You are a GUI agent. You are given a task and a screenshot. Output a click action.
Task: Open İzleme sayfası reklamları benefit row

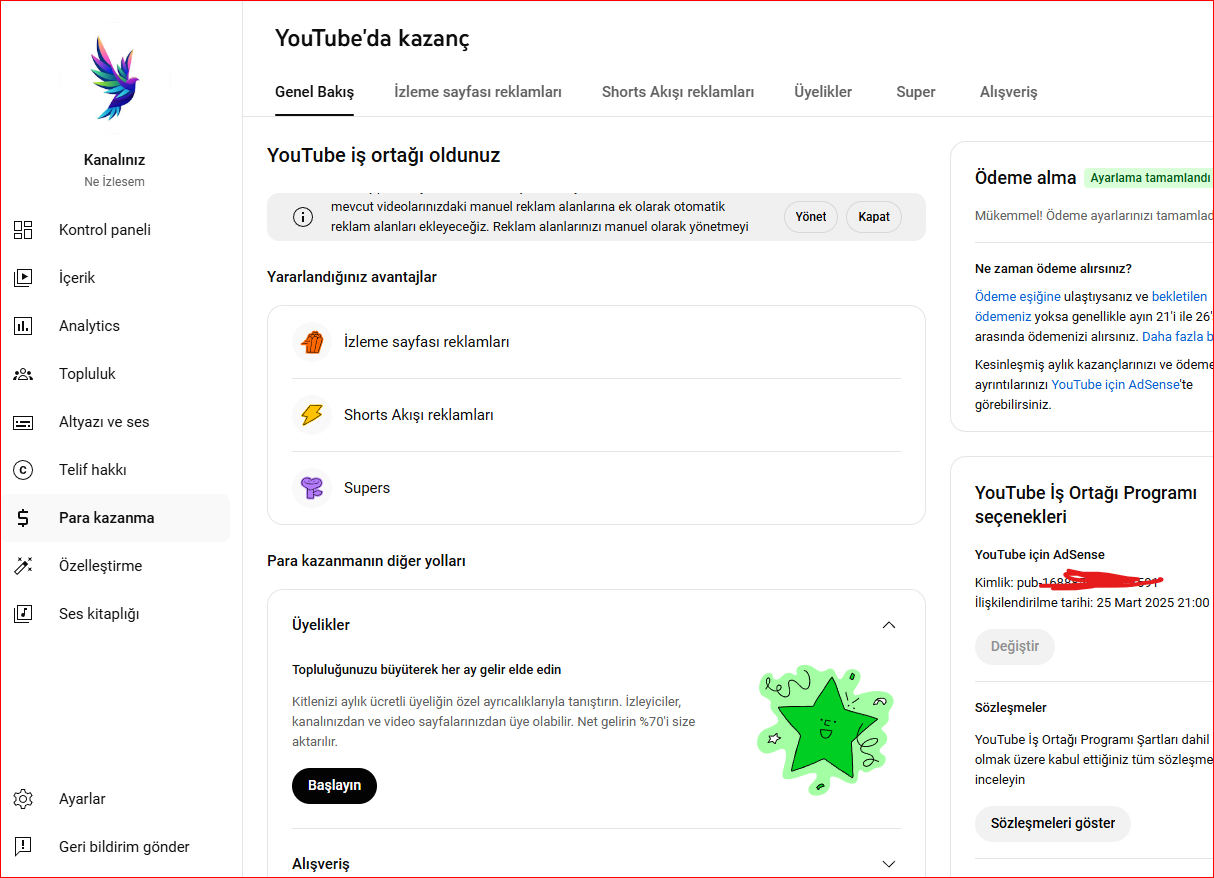click(596, 342)
